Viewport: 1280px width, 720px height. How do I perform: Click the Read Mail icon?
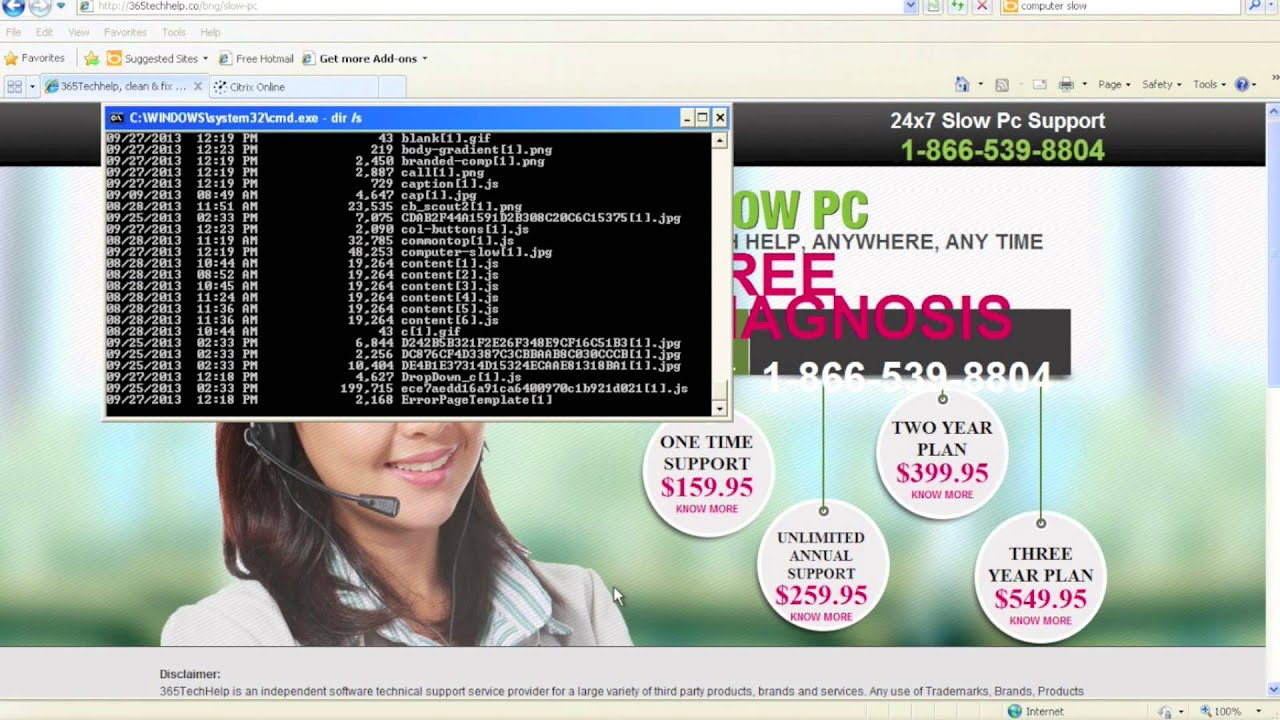(1039, 85)
